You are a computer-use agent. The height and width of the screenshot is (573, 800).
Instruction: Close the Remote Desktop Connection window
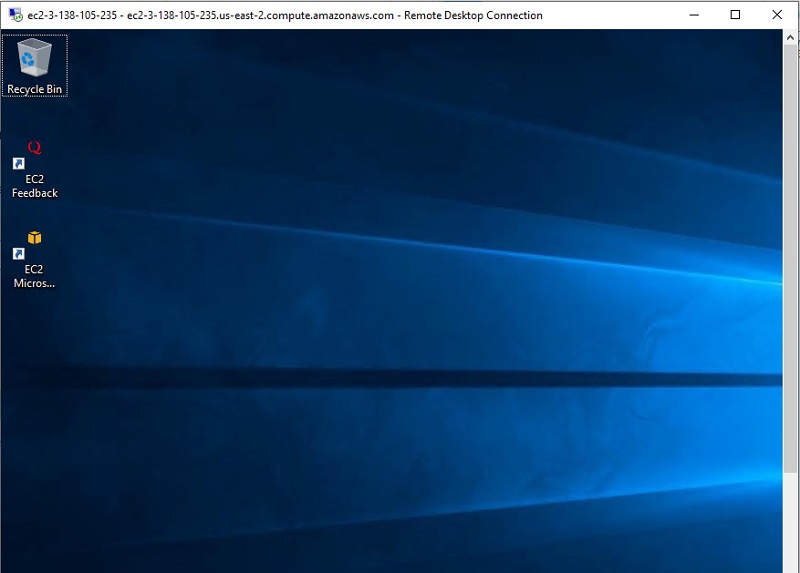coord(777,15)
